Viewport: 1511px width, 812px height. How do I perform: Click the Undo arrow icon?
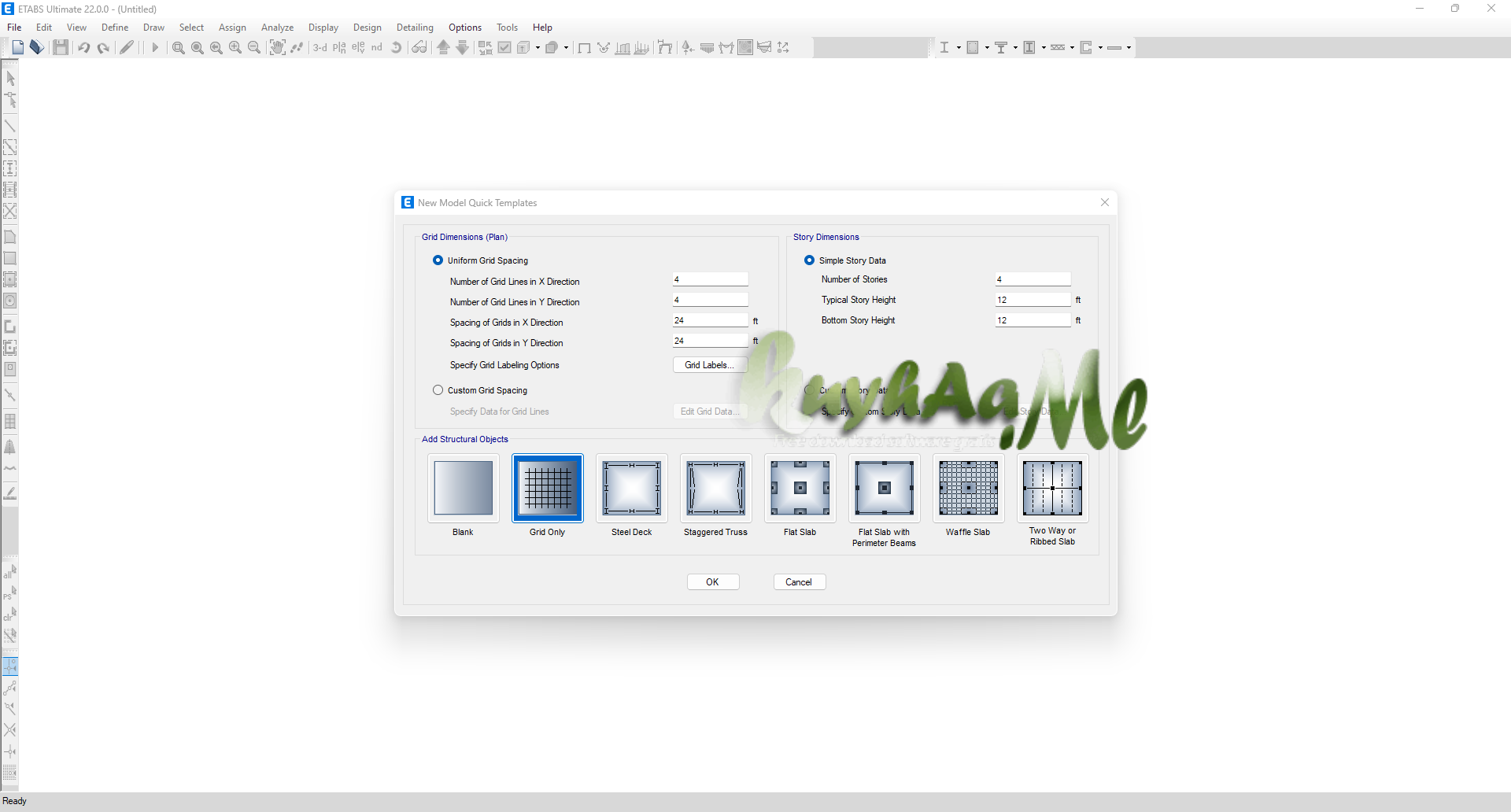[83, 47]
